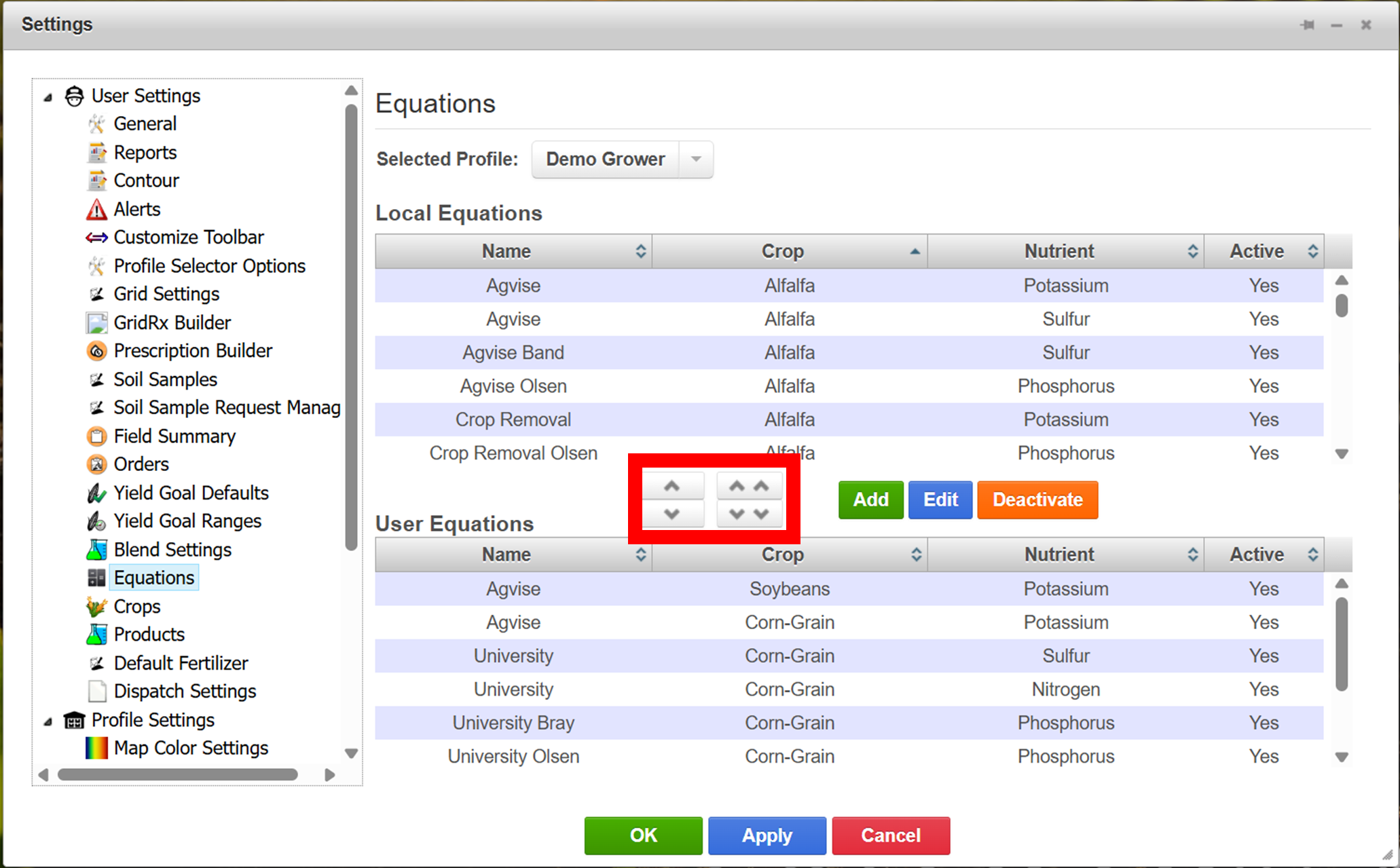Click the Map Color Settings rainbow icon

pyautogui.click(x=96, y=748)
